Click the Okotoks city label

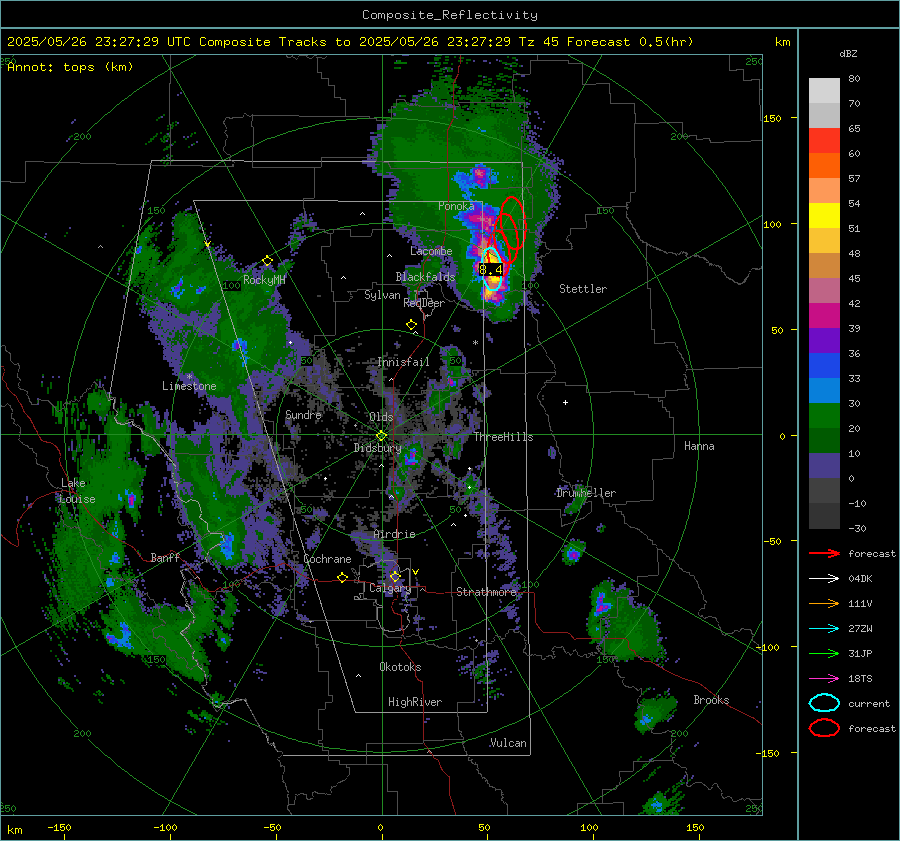pyautogui.click(x=400, y=666)
